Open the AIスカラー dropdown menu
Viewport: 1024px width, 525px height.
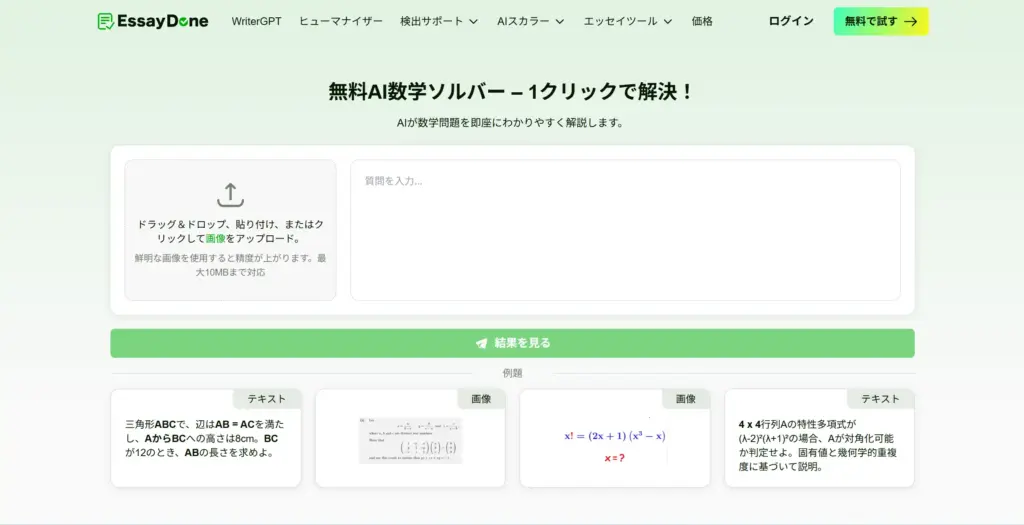pos(530,21)
